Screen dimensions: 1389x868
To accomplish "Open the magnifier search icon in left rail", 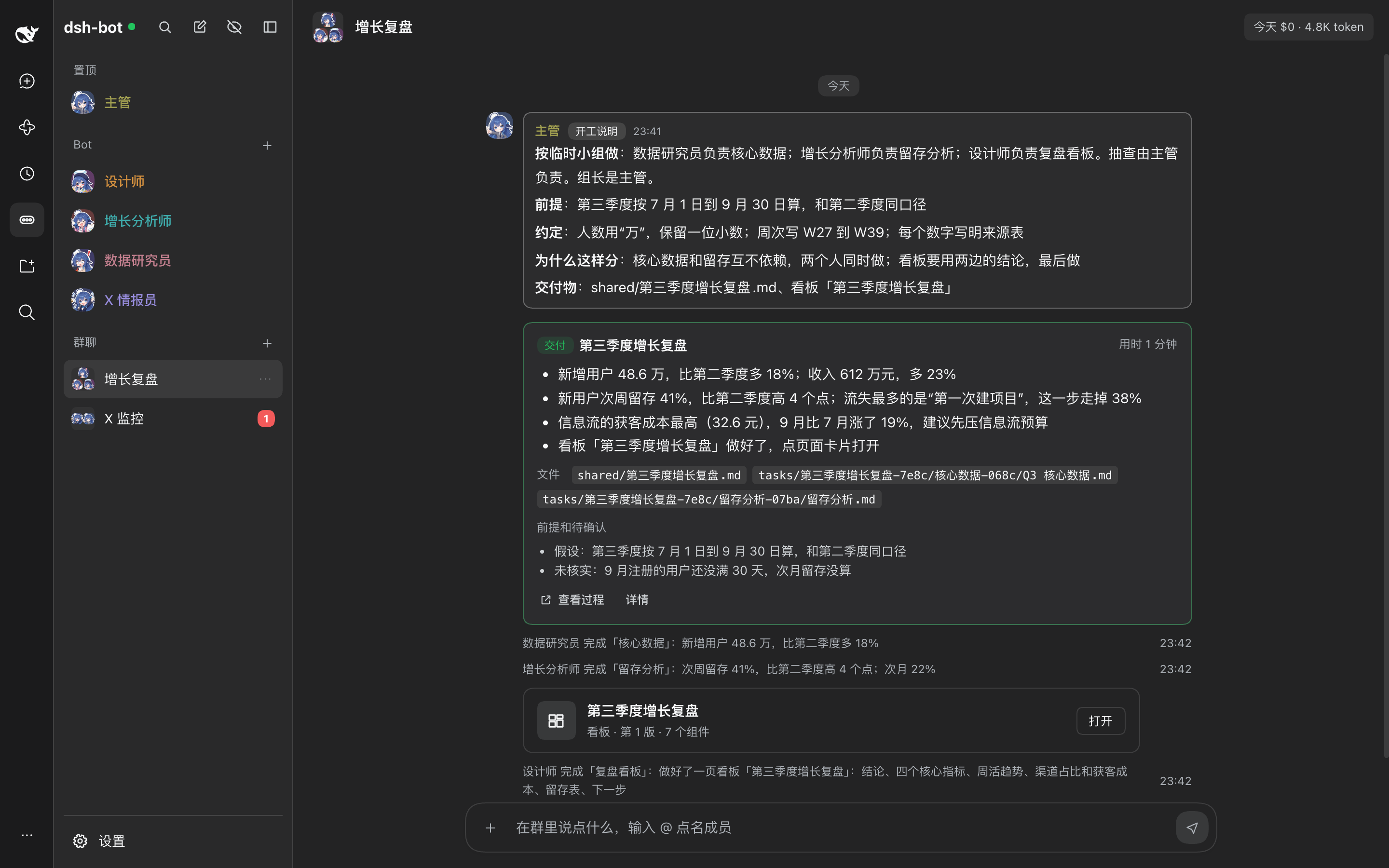I will [x=27, y=312].
